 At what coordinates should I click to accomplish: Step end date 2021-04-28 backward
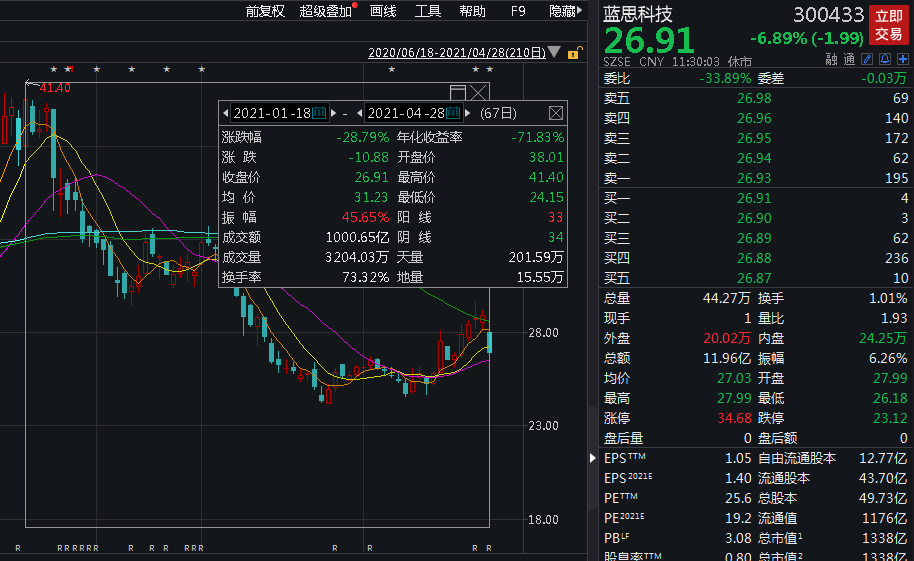(360, 113)
